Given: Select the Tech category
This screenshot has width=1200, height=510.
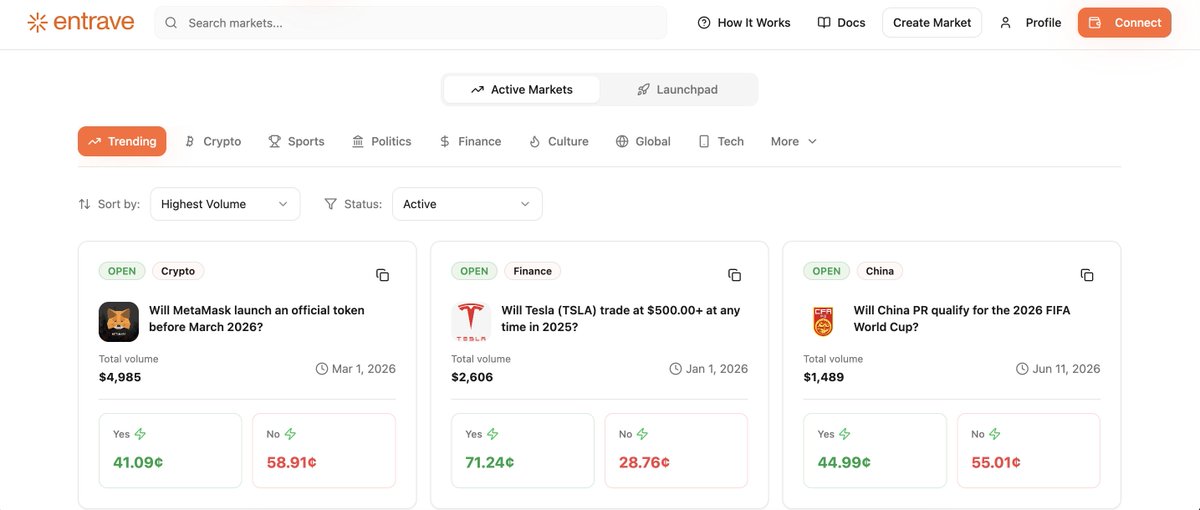Looking at the screenshot, I should click(x=721, y=141).
